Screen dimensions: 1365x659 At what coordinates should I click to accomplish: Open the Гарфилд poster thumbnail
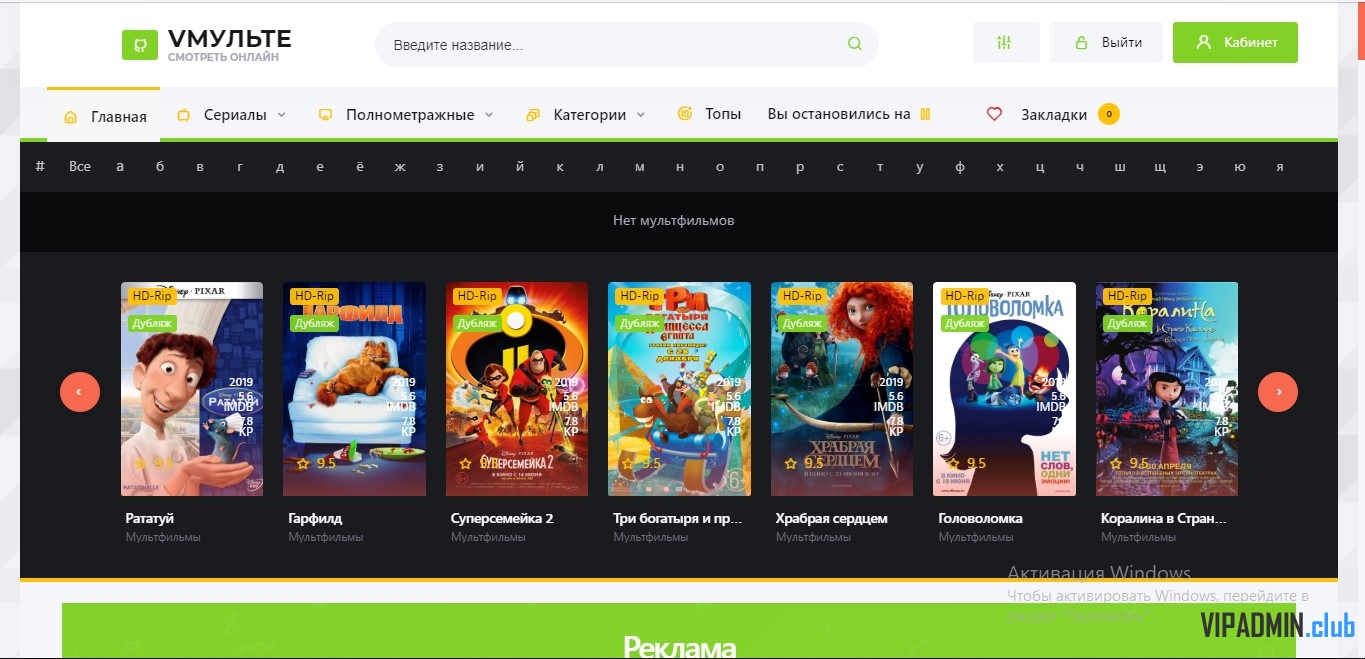[355, 389]
